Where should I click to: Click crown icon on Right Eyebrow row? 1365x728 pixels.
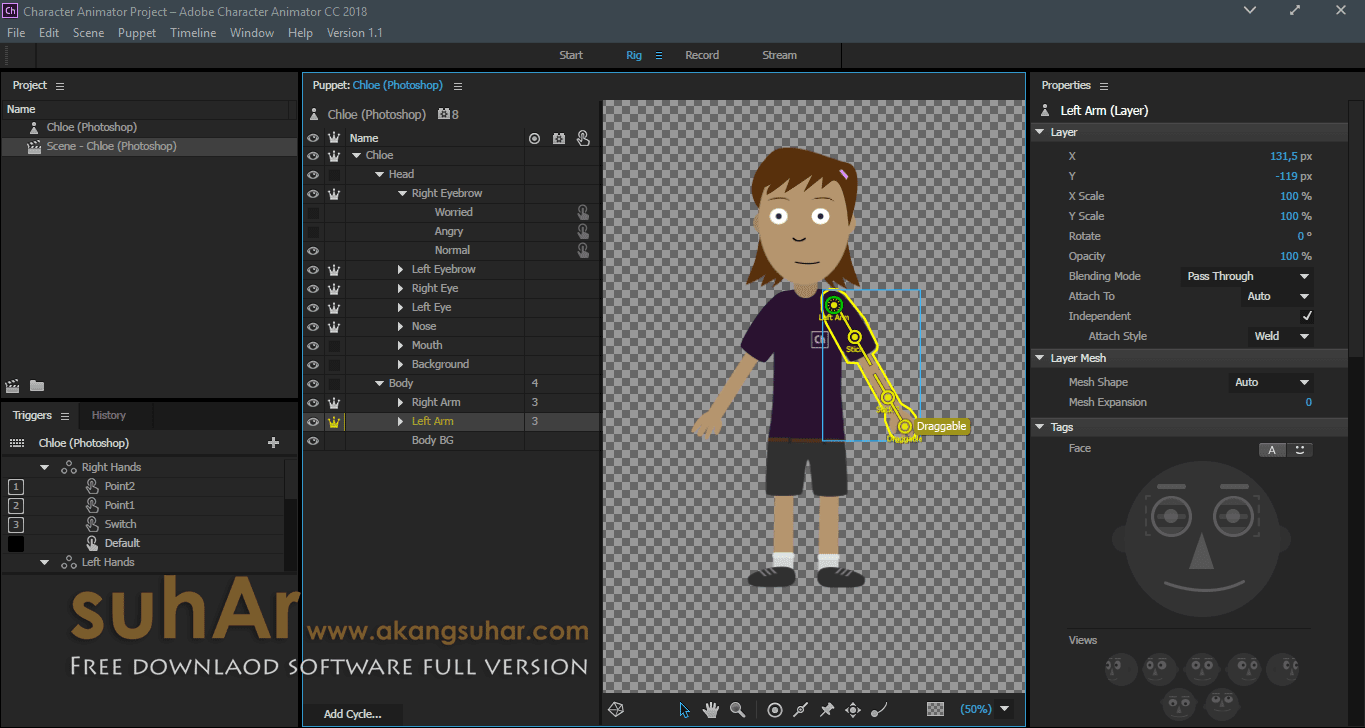pos(334,193)
